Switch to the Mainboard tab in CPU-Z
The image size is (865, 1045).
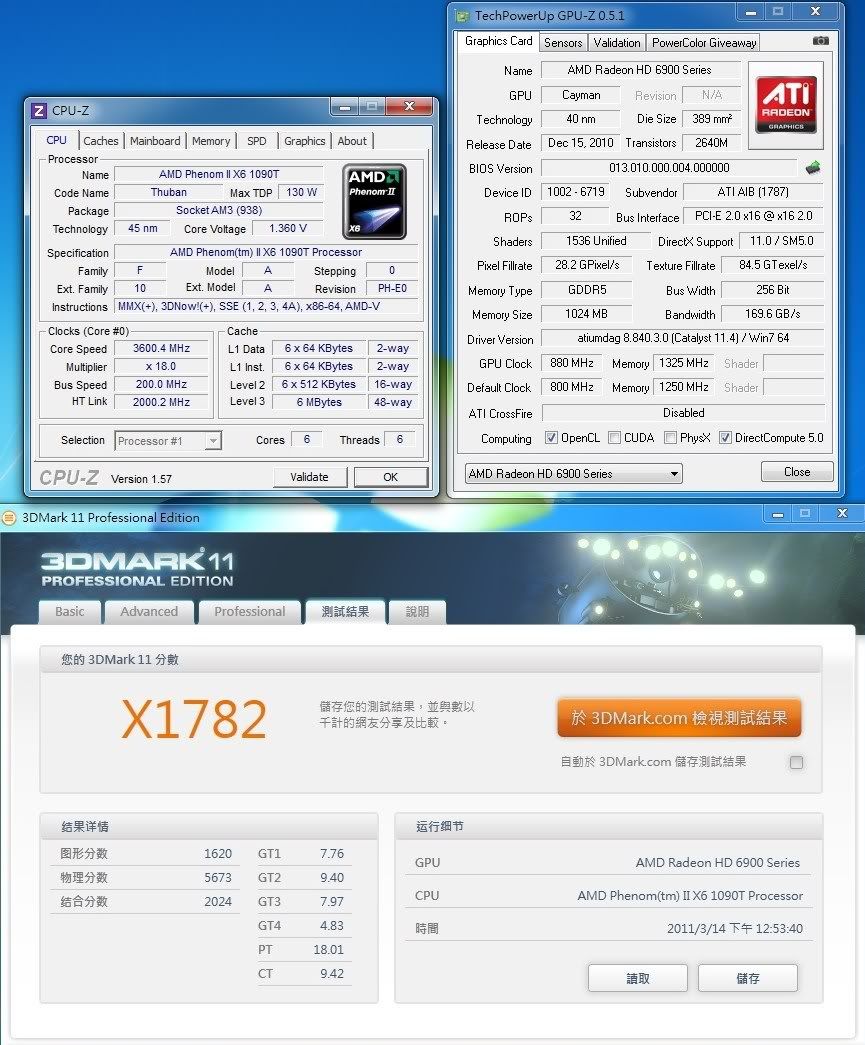pos(155,141)
